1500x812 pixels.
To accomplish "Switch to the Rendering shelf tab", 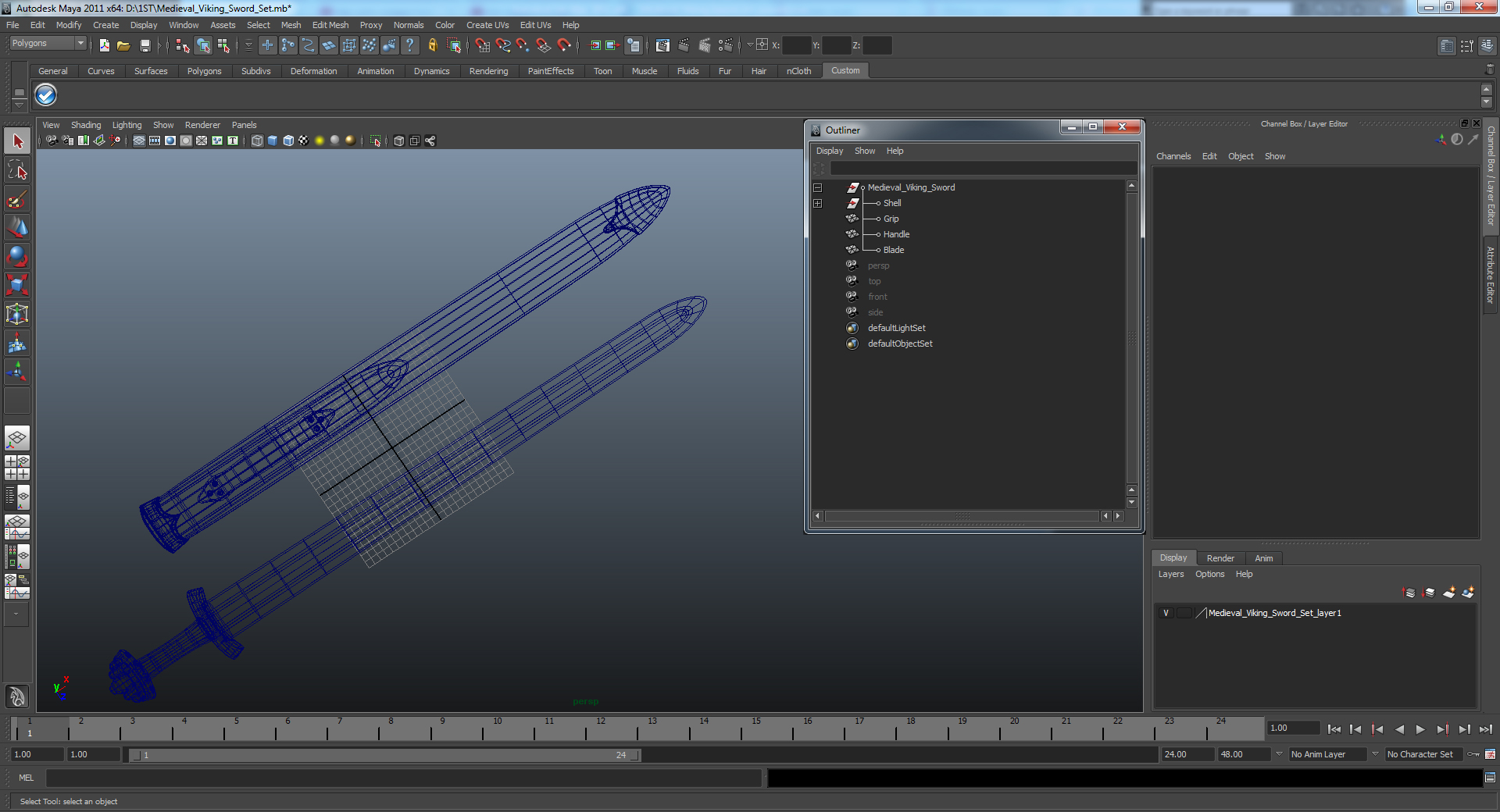I will 488,71.
